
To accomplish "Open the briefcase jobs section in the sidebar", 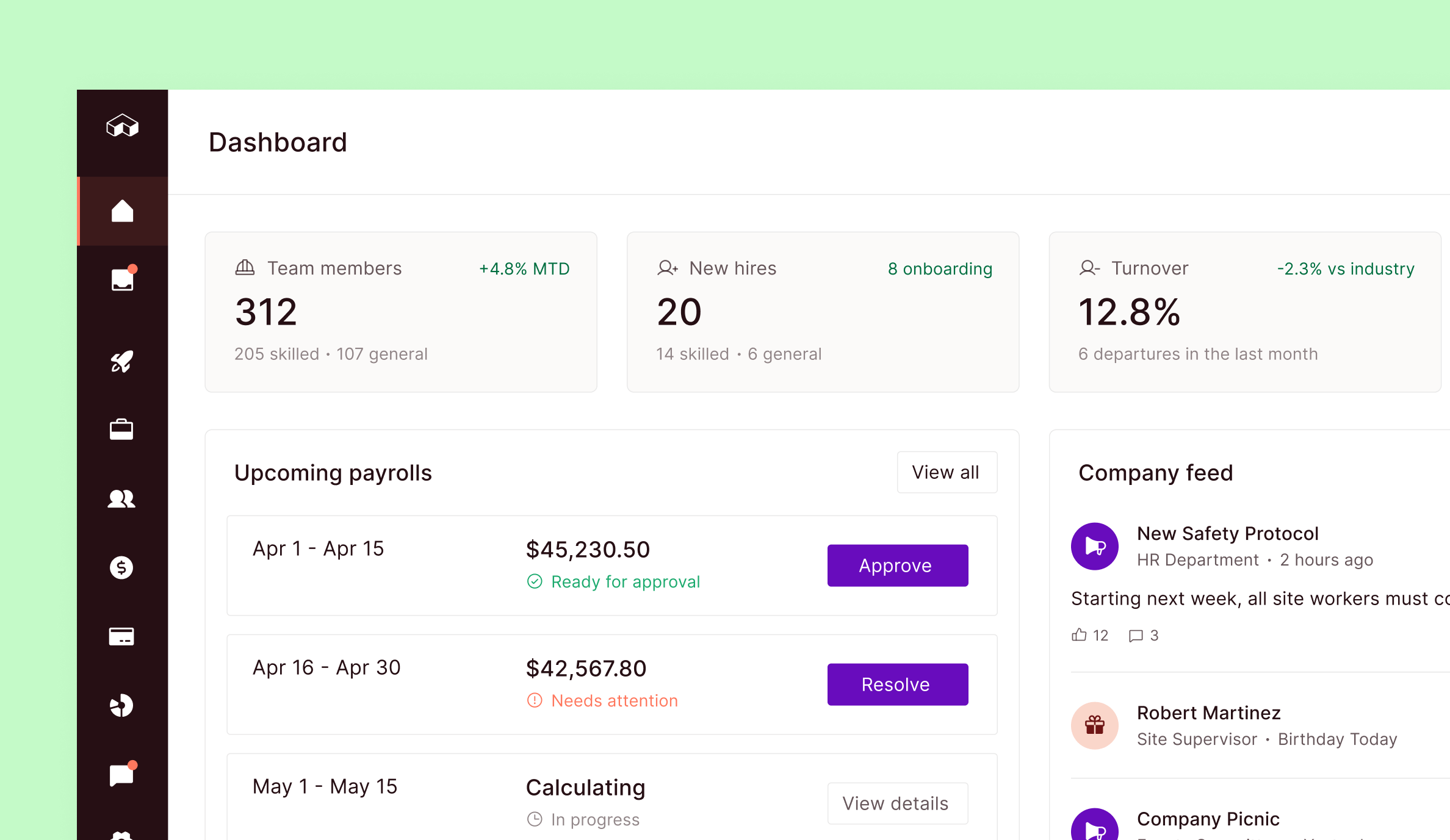I will [122, 429].
